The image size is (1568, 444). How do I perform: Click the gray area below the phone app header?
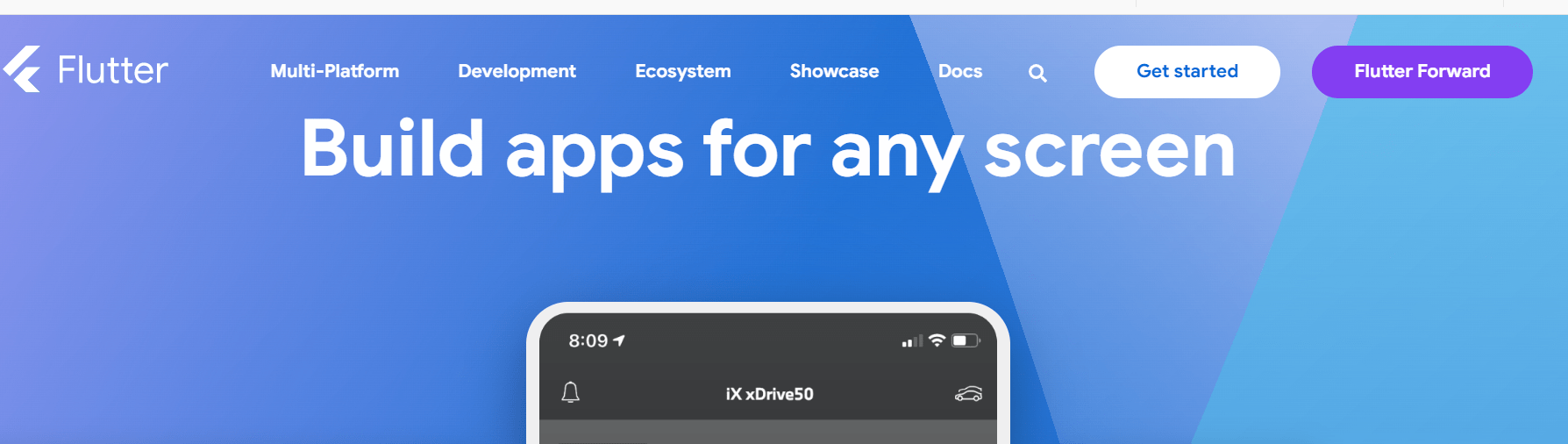click(768, 433)
